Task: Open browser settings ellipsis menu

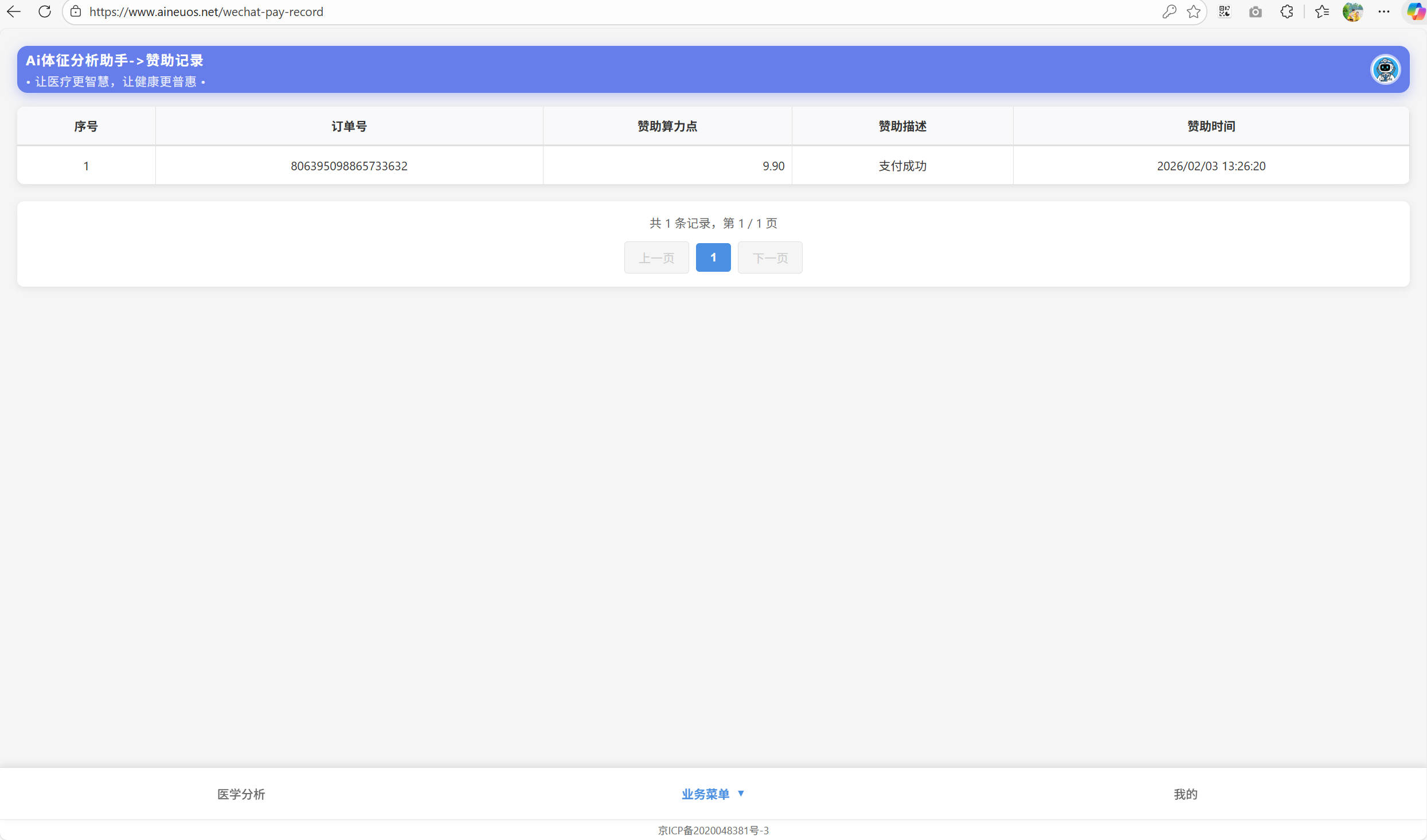Action: pyautogui.click(x=1384, y=11)
